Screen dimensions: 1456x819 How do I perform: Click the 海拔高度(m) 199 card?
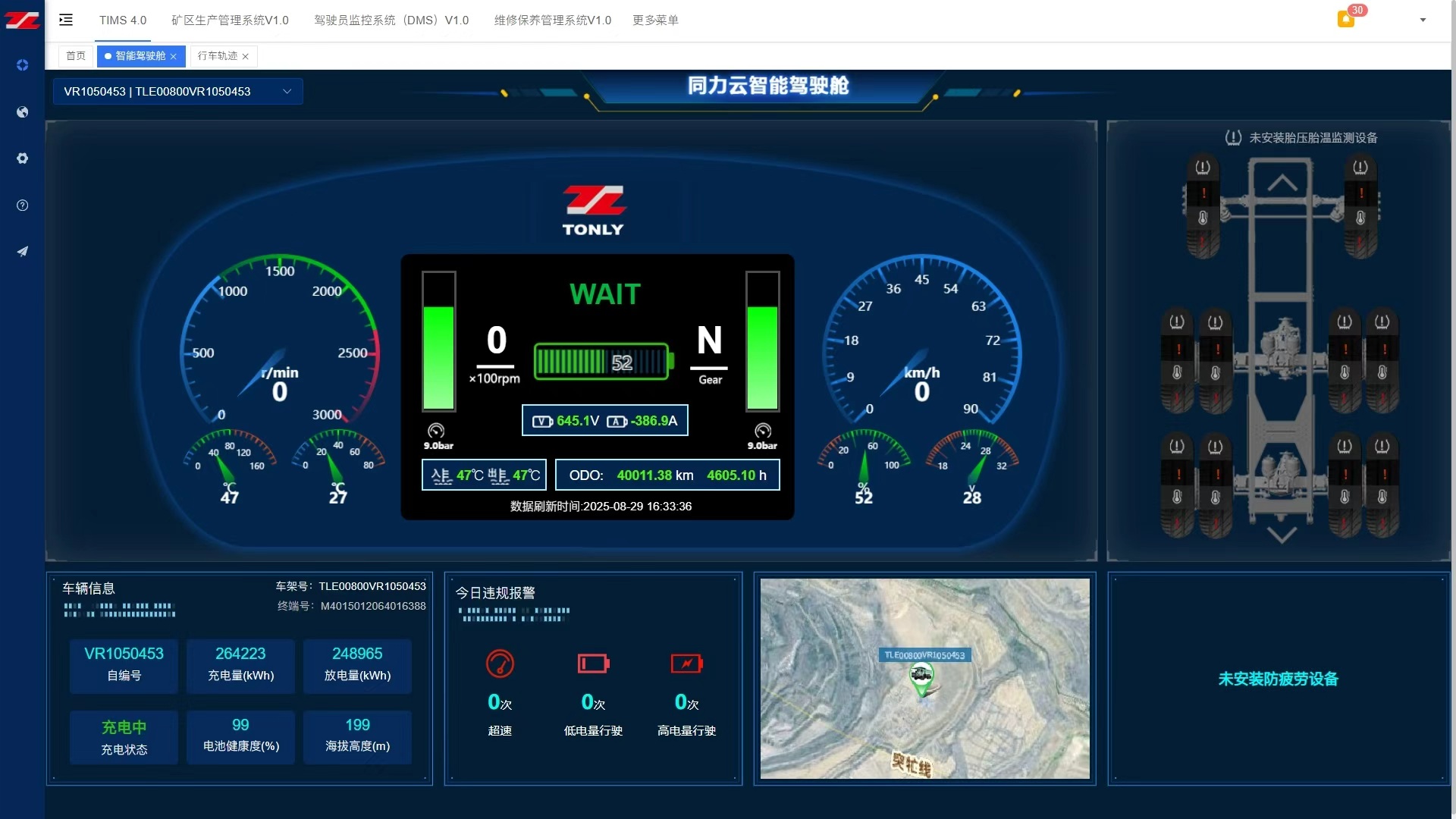point(357,736)
